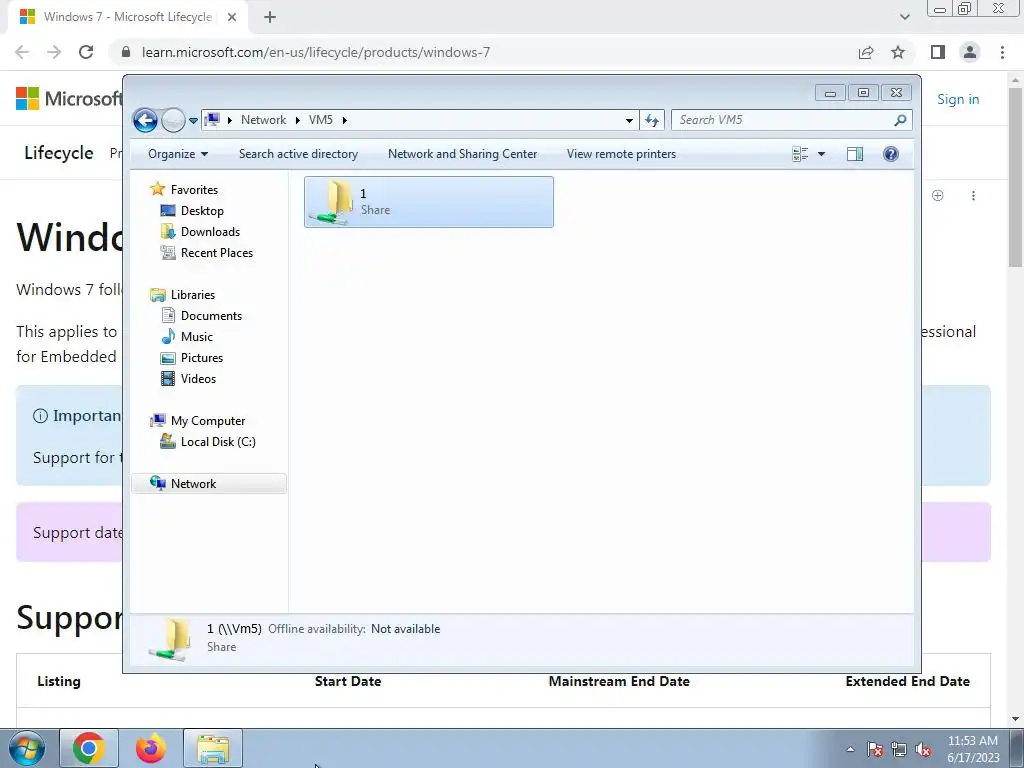Open the Chrome profile avatar
The width and height of the screenshot is (1024, 768).
[970, 52]
